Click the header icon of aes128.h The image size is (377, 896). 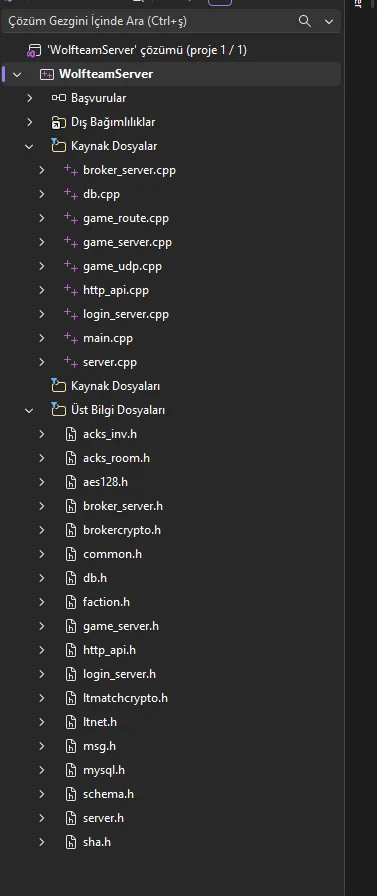point(71,482)
